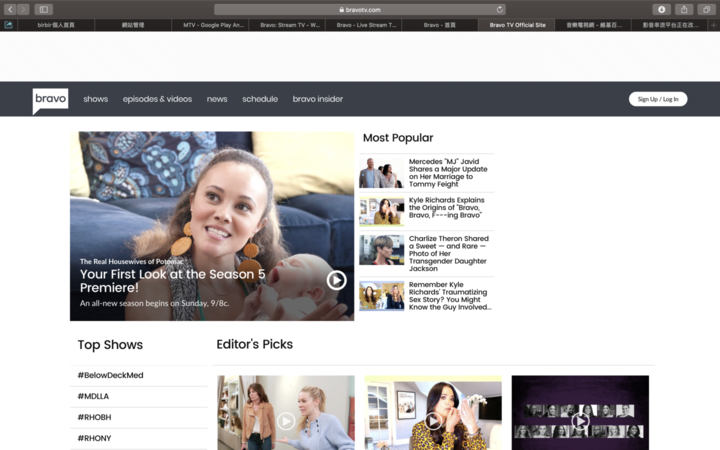Open Safari downloads icon
Viewport: 720px width, 450px height.
tap(661, 9)
